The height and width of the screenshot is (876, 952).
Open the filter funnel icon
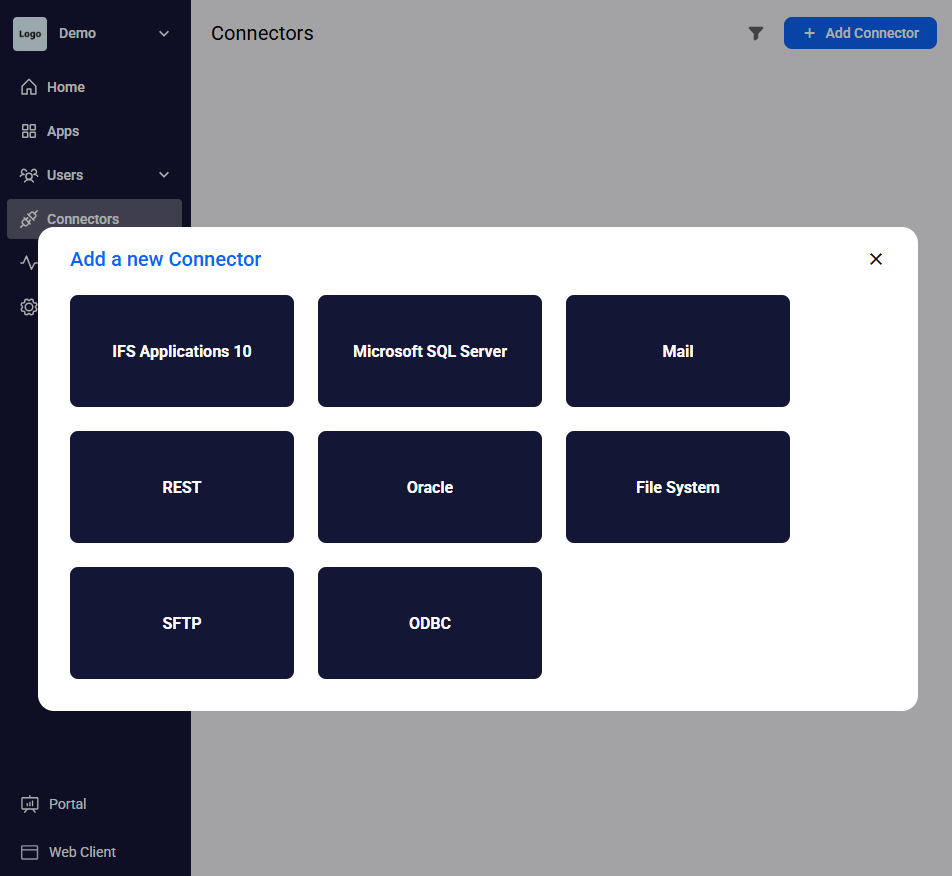756,33
